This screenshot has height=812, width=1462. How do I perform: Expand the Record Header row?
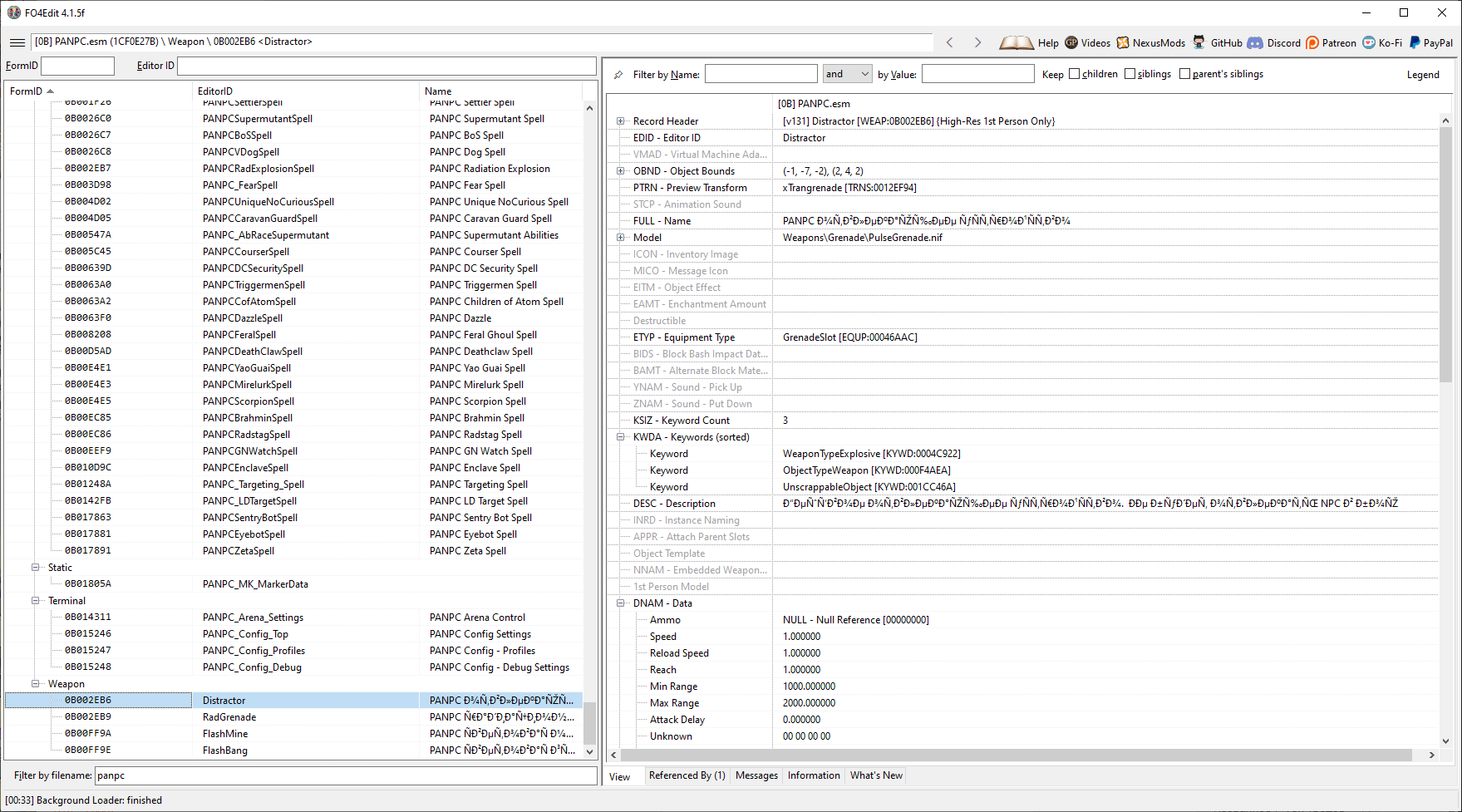620,121
